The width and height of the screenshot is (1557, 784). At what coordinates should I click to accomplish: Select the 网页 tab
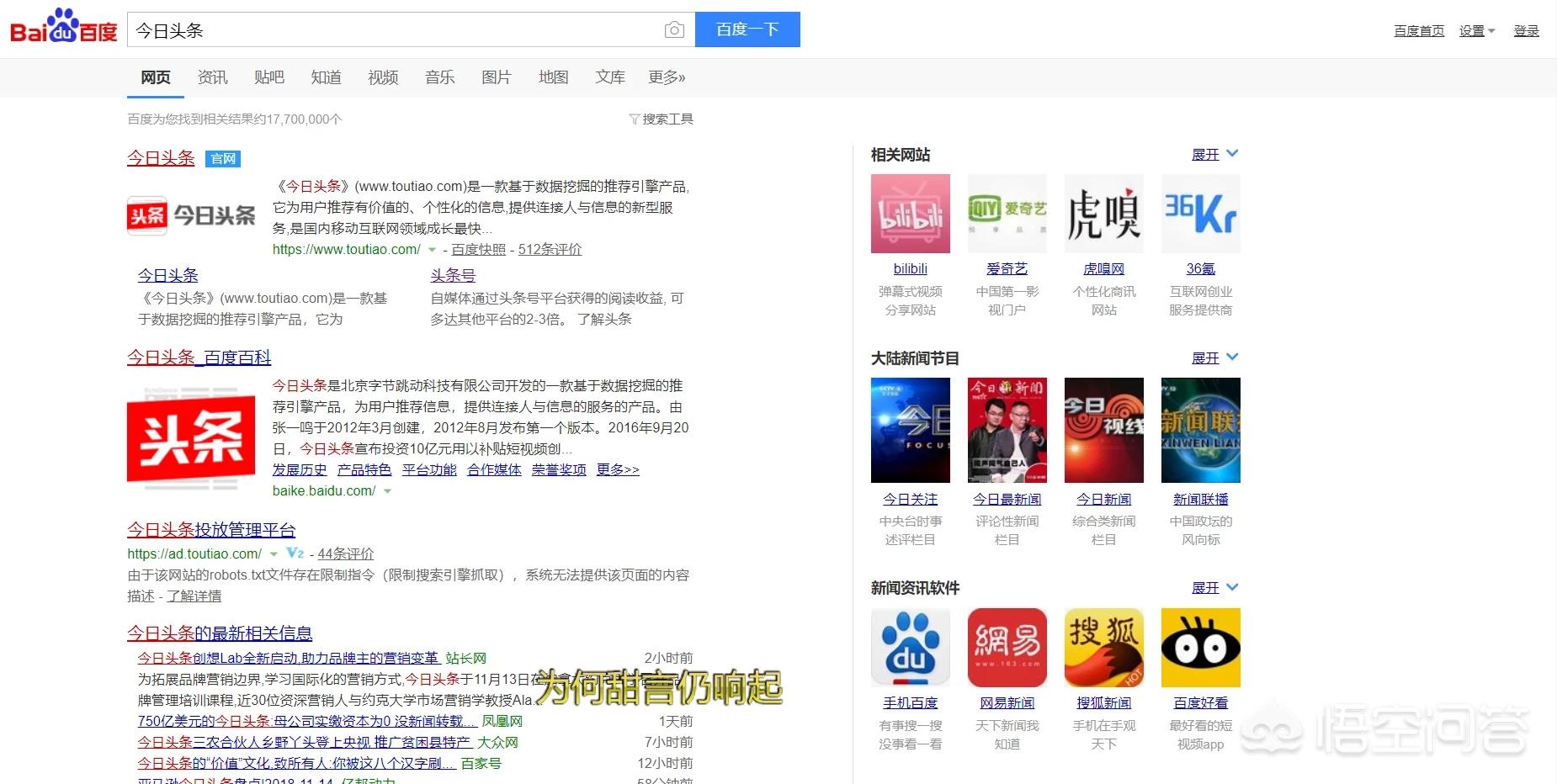pos(156,77)
